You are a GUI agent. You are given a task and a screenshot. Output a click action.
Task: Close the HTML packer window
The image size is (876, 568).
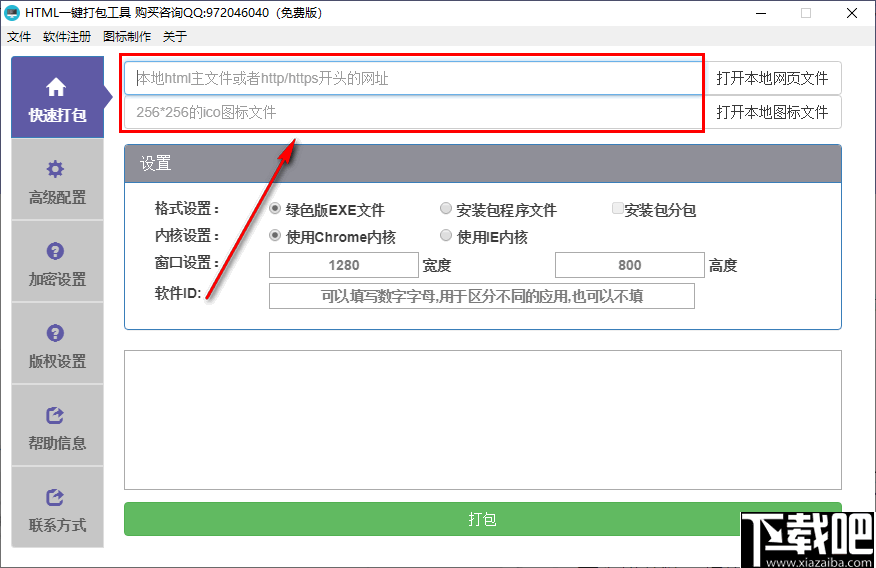(851, 13)
